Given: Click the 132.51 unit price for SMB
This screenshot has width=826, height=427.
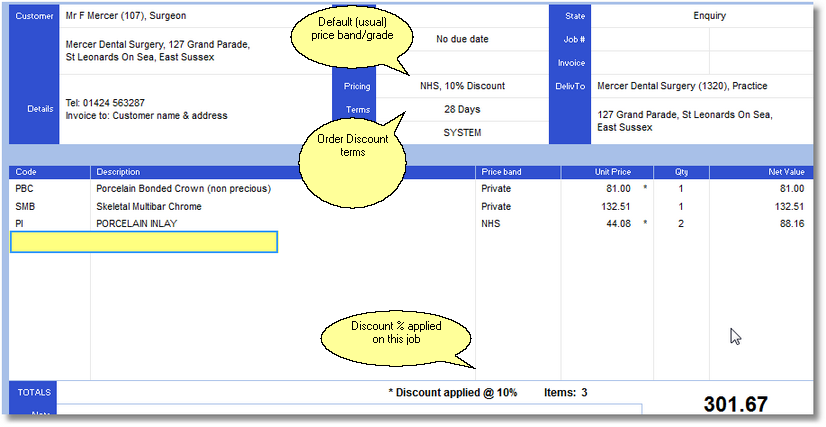Looking at the screenshot, I should coord(611,206).
